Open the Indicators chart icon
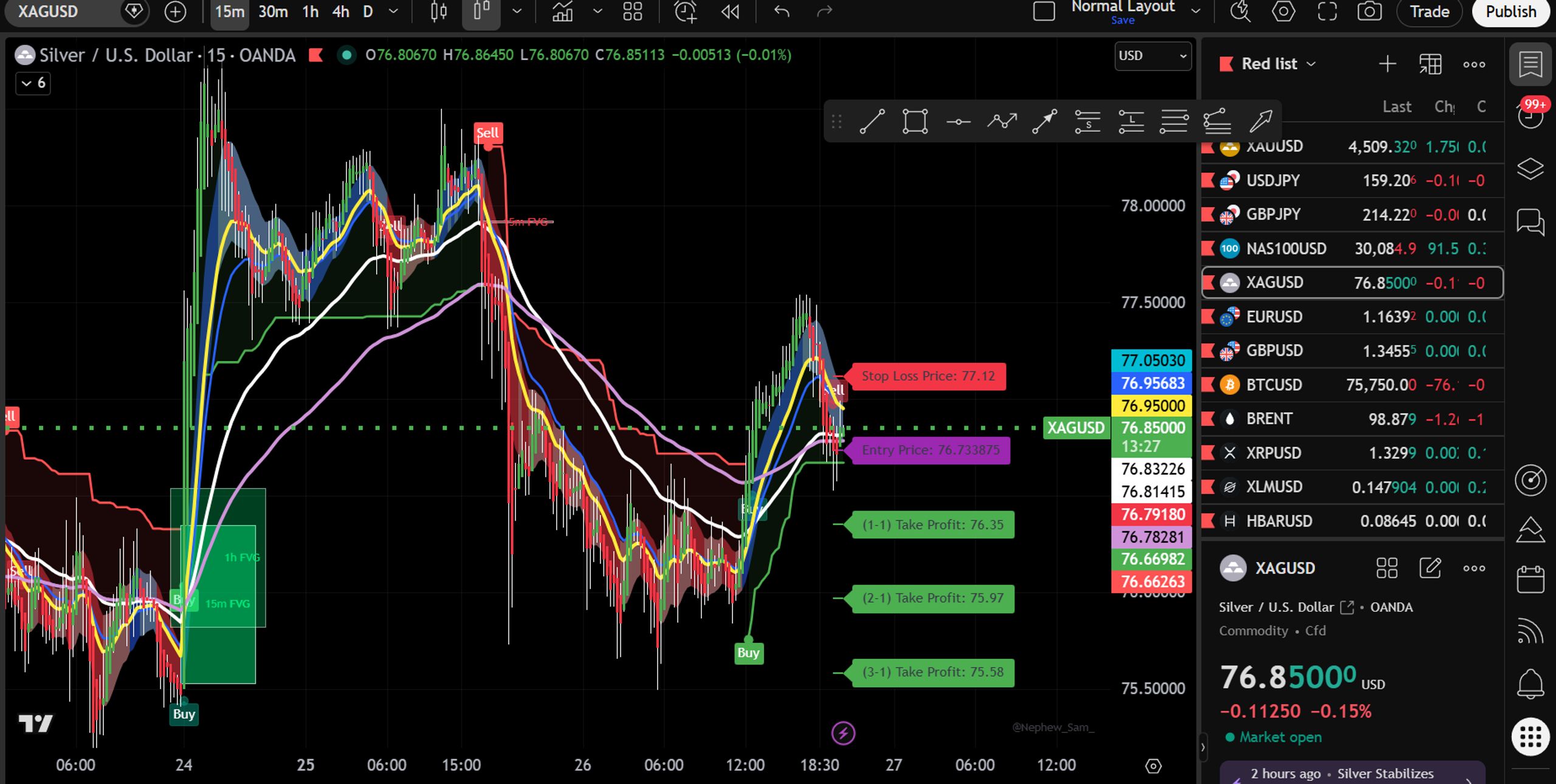 pyautogui.click(x=562, y=12)
